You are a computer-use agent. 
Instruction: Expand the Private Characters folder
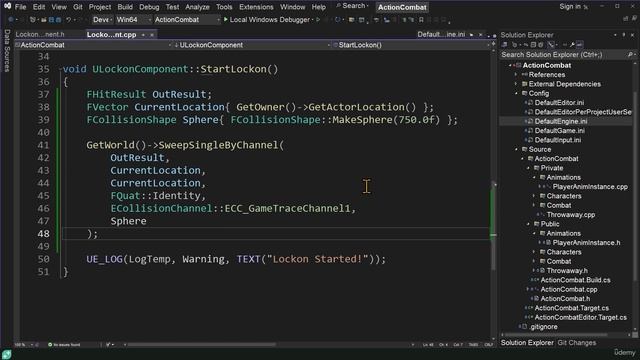pos(534,196)
